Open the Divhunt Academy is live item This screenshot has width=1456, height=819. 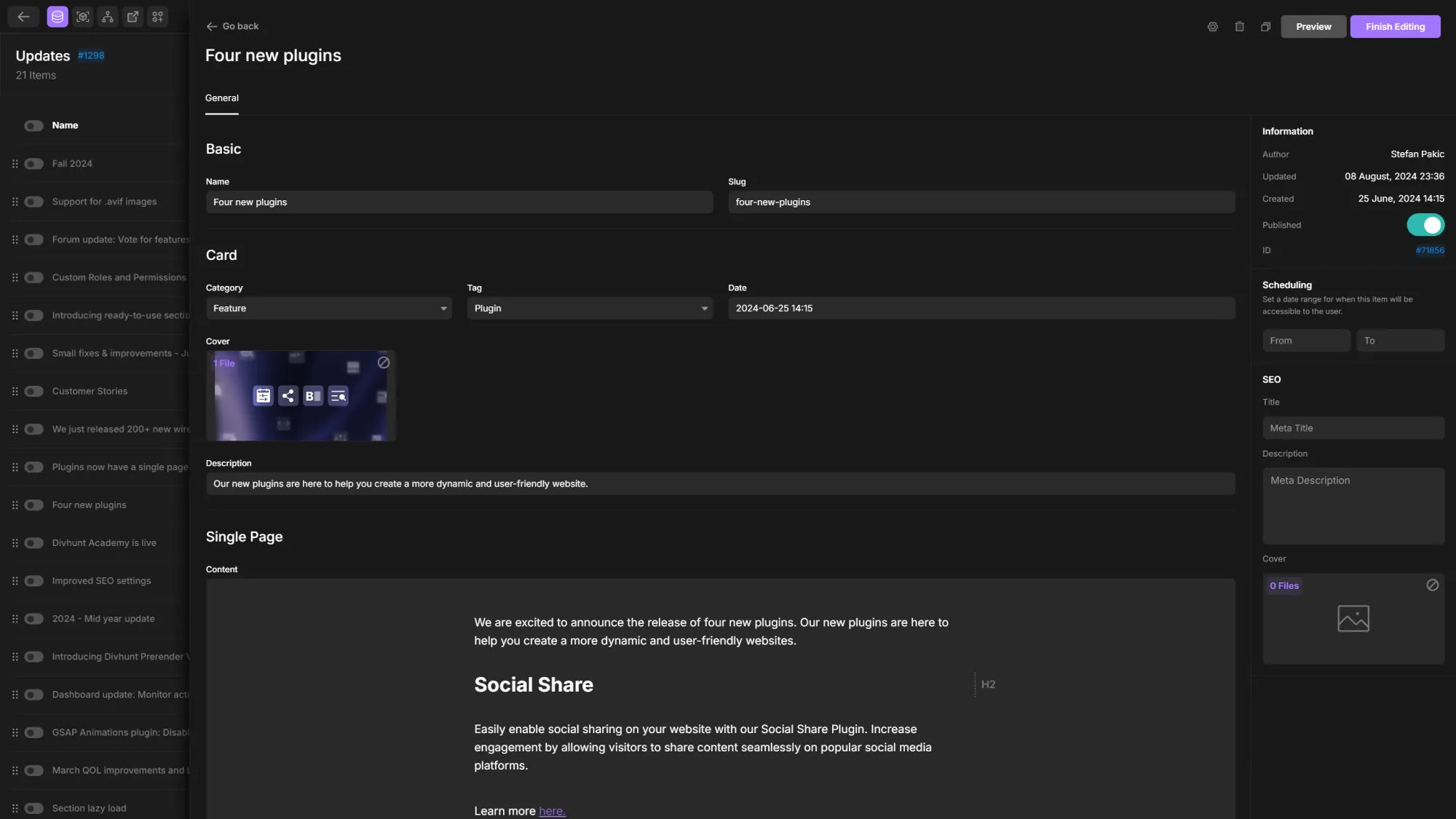click(x=104, y=543)
